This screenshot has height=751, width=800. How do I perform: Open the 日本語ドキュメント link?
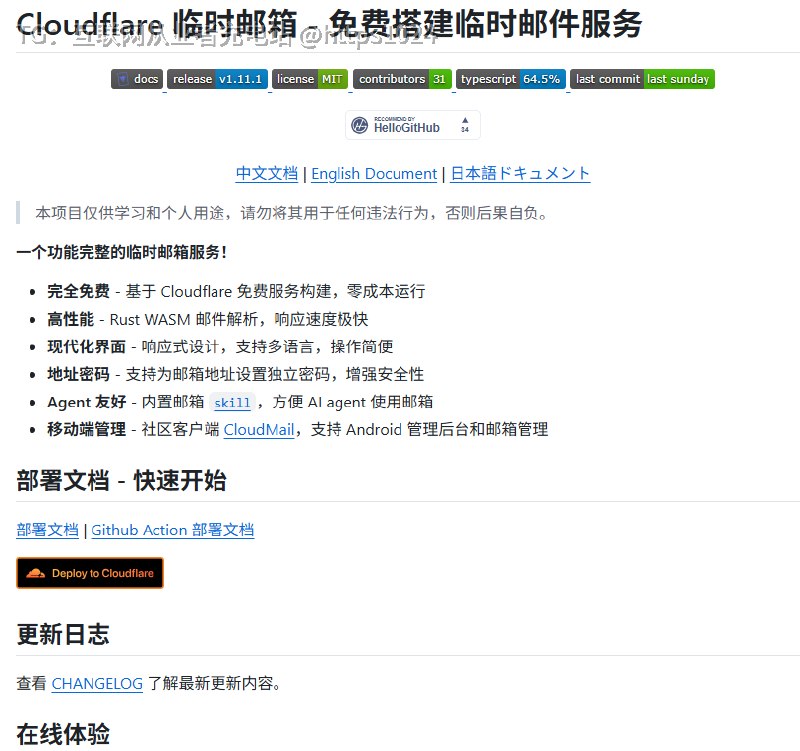click(x=520, y=173)
